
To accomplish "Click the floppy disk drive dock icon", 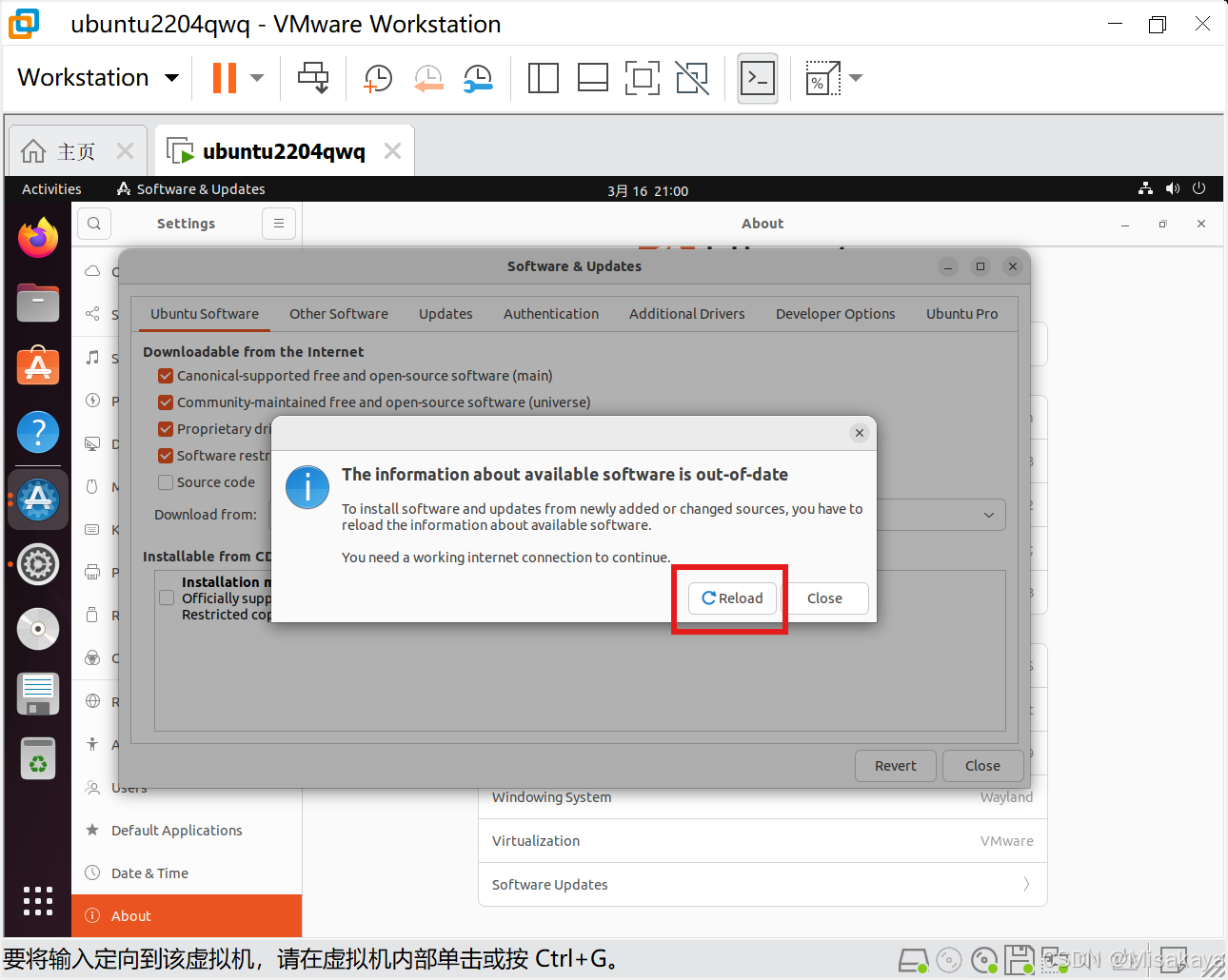I will [38, 694].
